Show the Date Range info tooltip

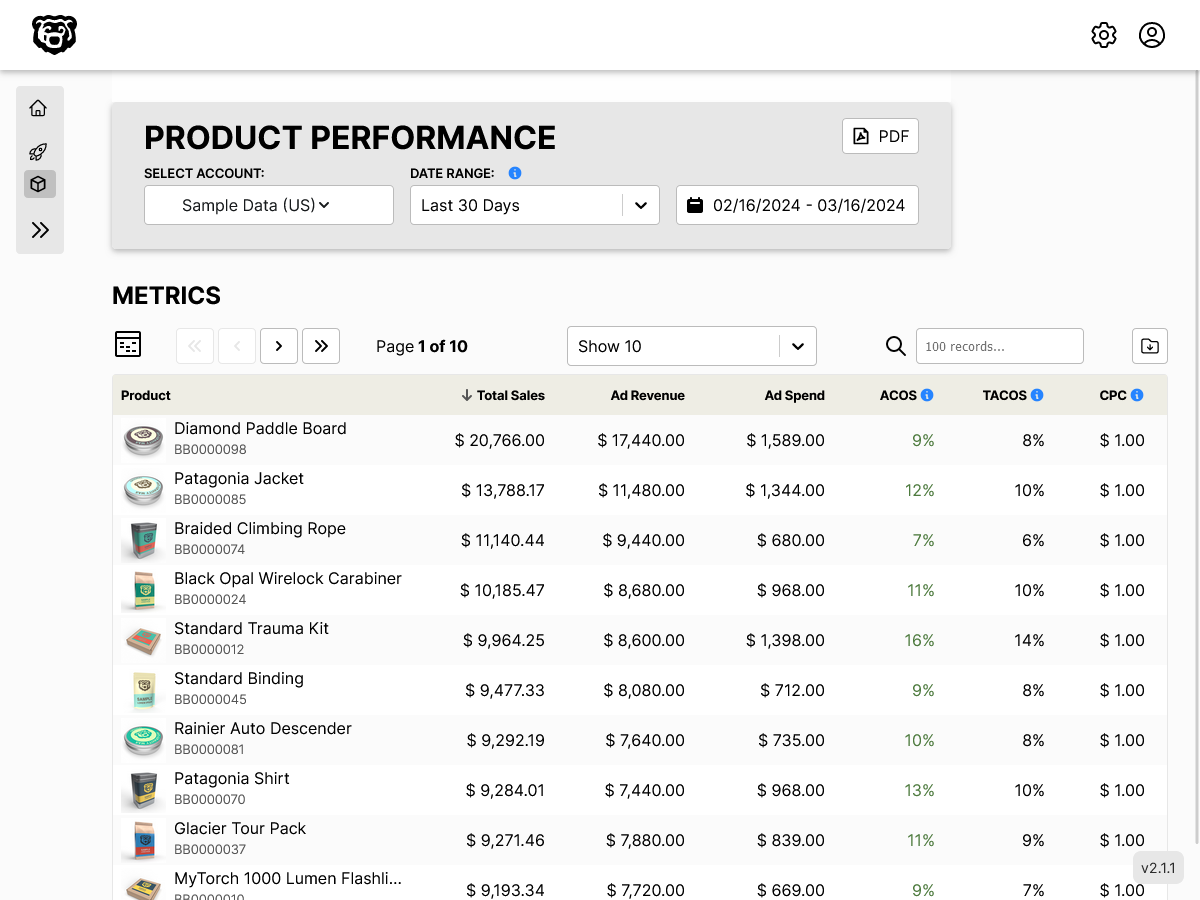point(515,173)
